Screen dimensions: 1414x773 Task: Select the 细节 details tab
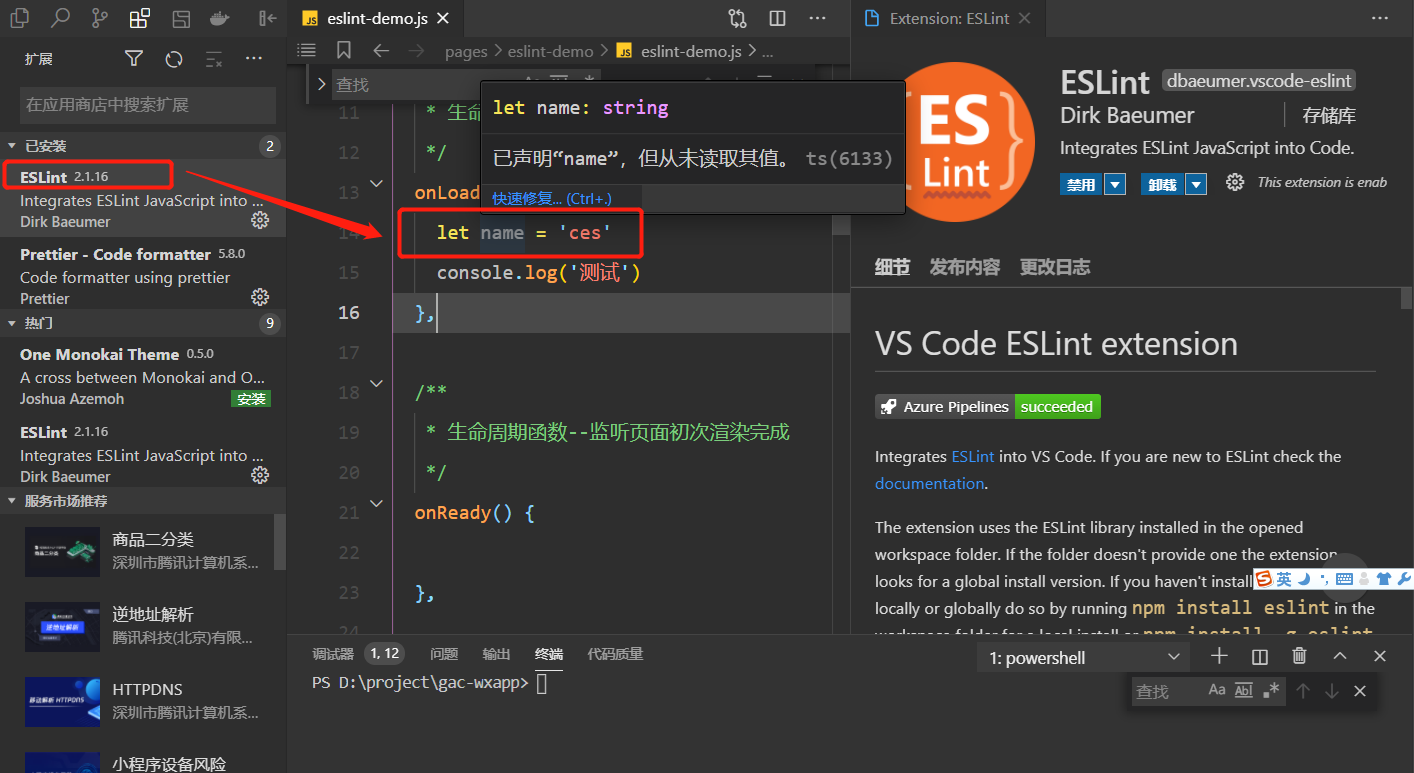(892, 267)
